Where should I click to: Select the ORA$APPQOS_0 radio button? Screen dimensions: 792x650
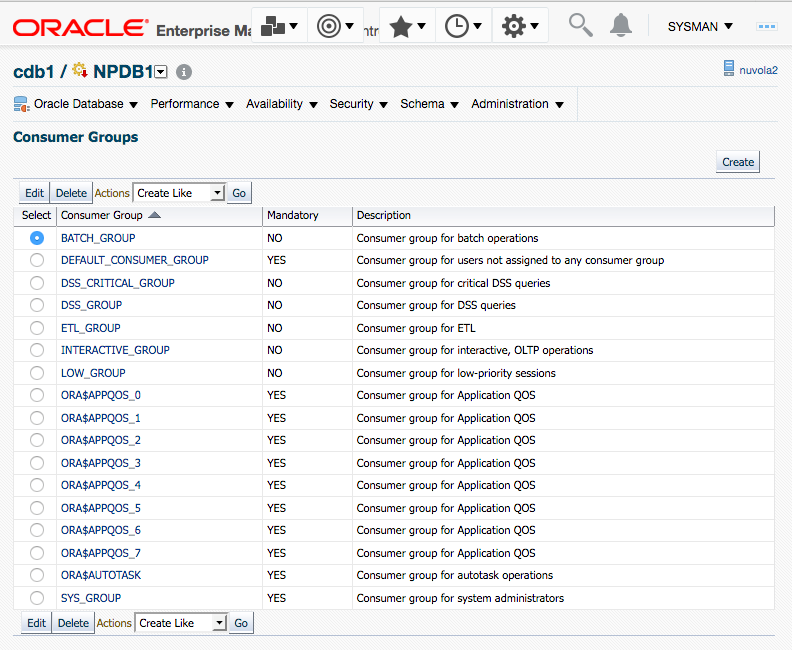(37, 395)
